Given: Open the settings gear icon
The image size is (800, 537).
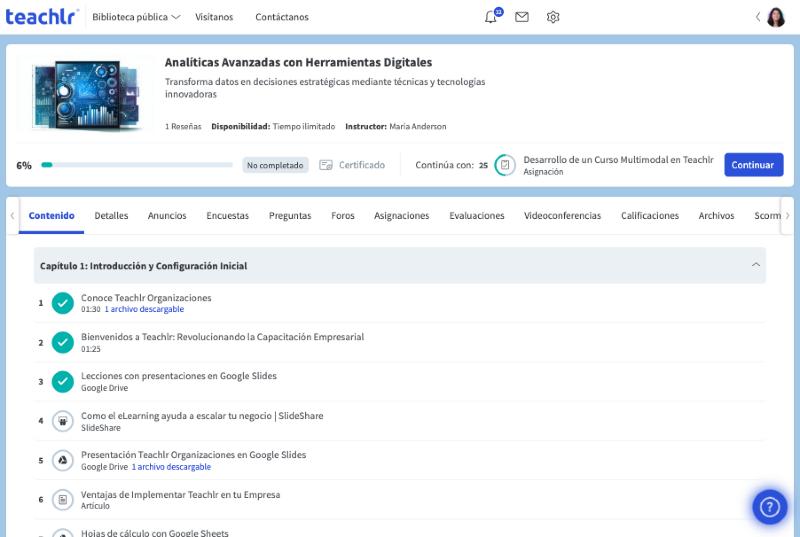Looking at the screenshot, I should coord(553,17).
